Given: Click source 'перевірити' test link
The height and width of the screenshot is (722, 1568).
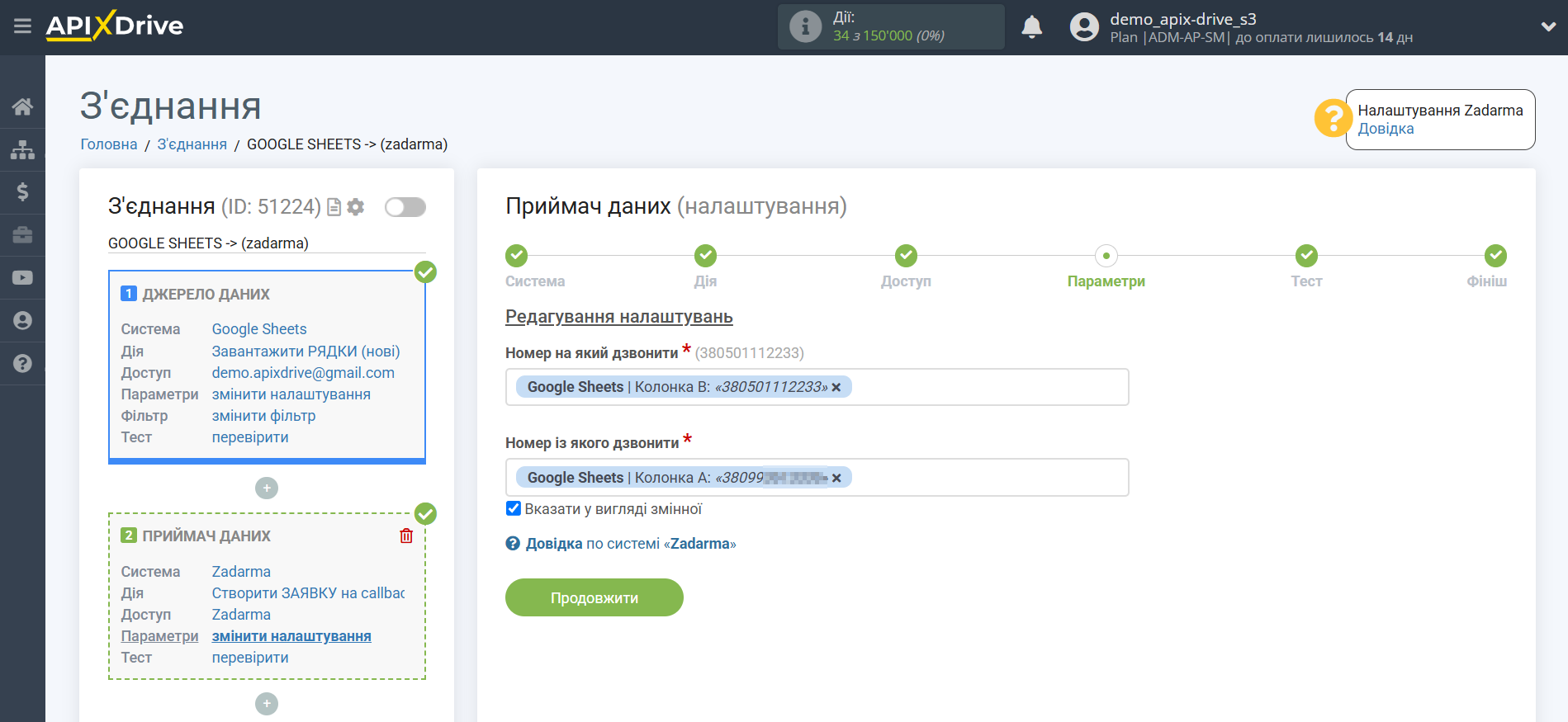Looking at the screenshot, I should [250, 437].
